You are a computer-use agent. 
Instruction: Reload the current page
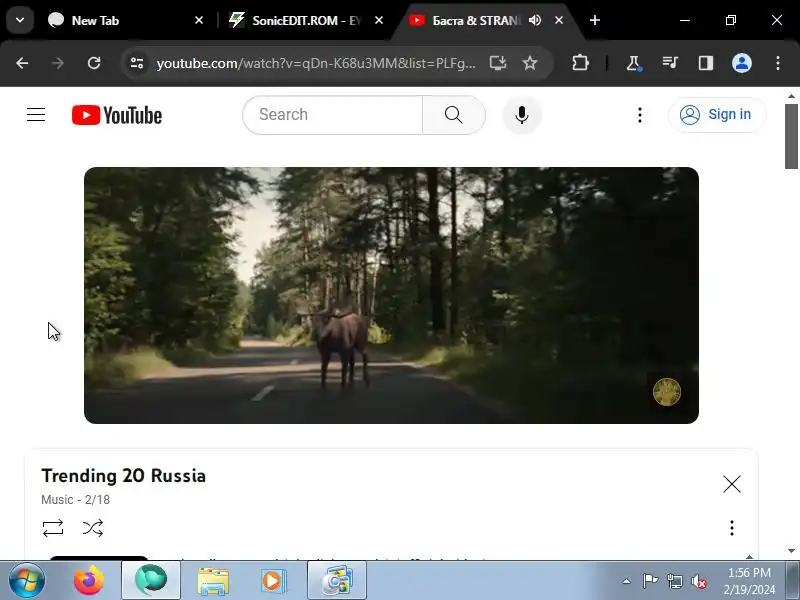pos(94,63)
